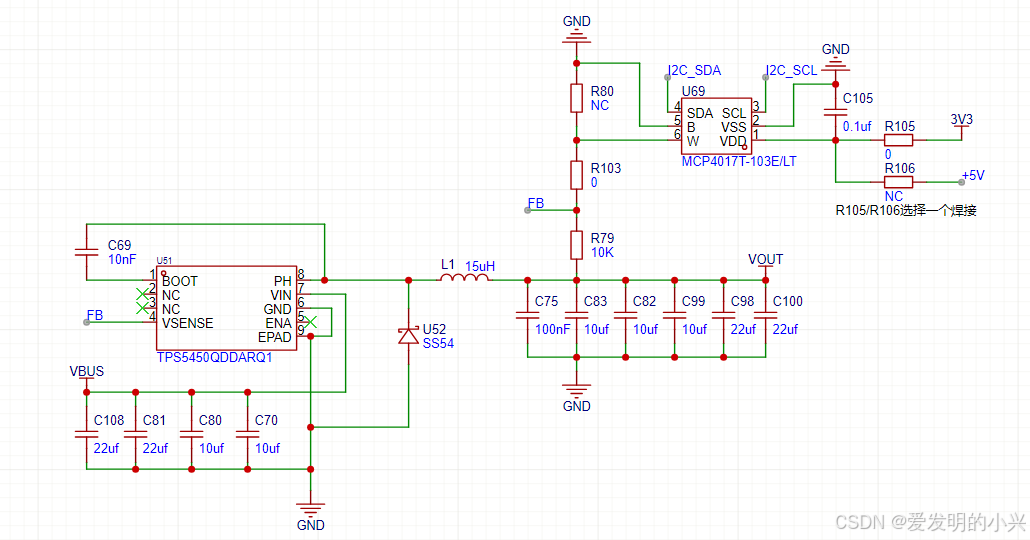Screen dimensions: 1030x540
Task: Click the BOOT pin label on U51
Action: pos(179,281)
